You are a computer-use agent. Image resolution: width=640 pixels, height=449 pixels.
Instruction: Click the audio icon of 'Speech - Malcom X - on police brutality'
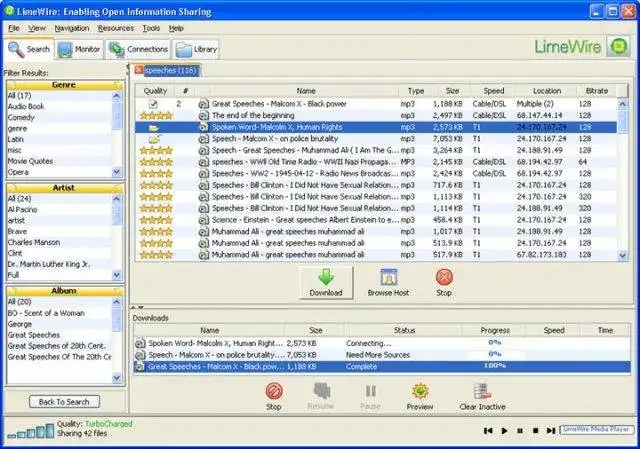click(203, 139)
